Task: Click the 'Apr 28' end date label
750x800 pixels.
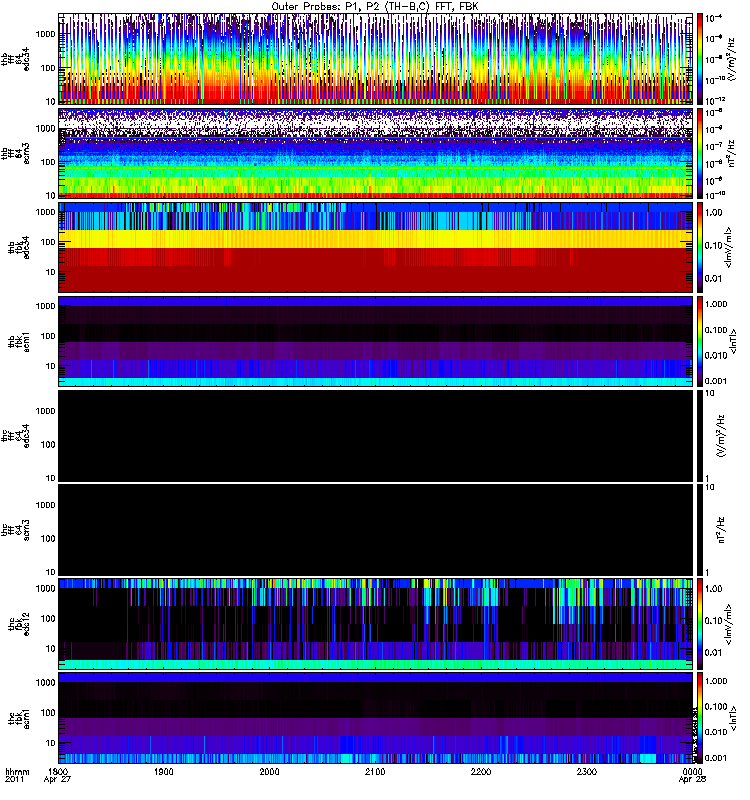Action: tap(692, 780)
